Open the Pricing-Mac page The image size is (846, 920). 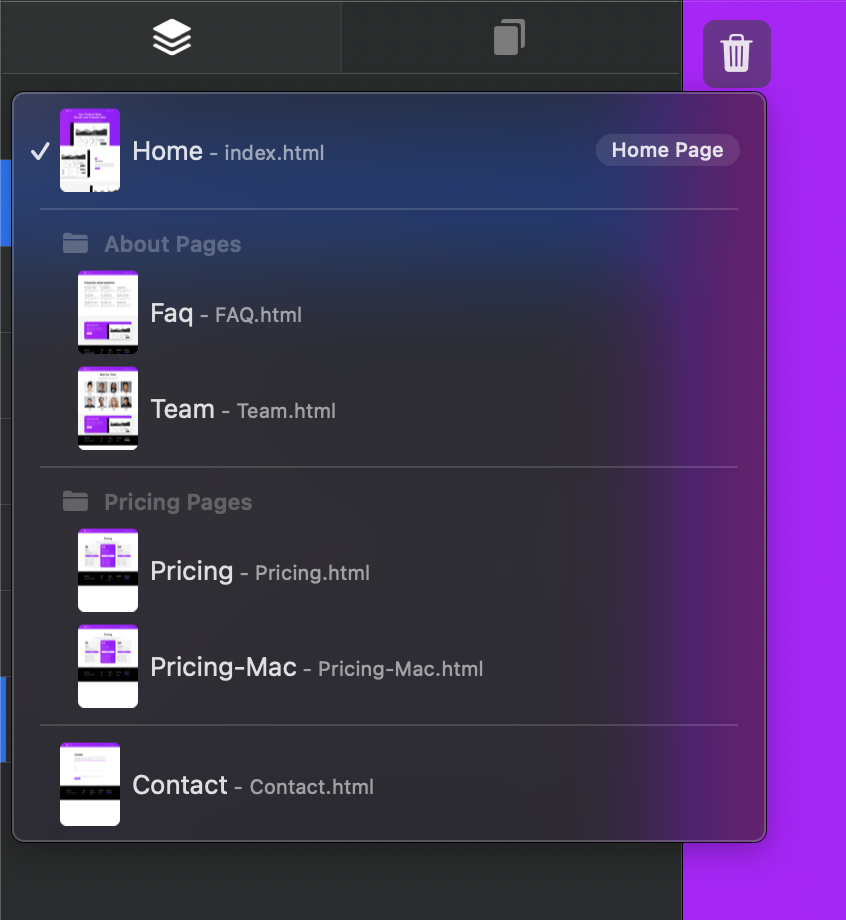[316, 668]
